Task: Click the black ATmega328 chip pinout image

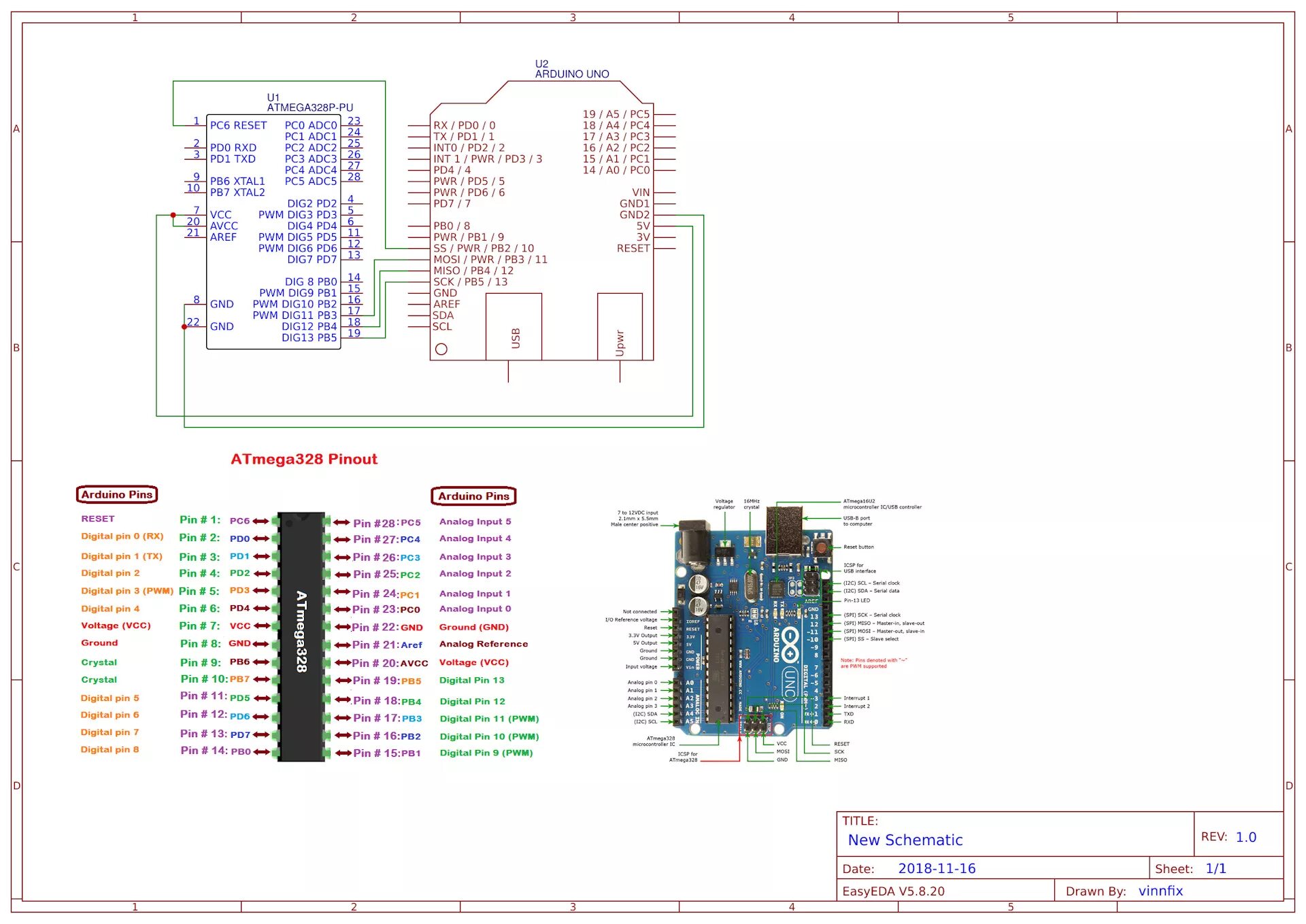Action: tap(301, 636)
